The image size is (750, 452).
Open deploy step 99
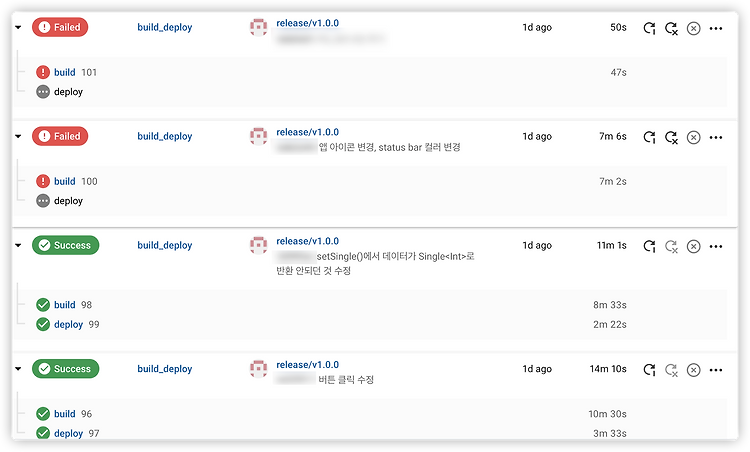(x=68, y=324)
